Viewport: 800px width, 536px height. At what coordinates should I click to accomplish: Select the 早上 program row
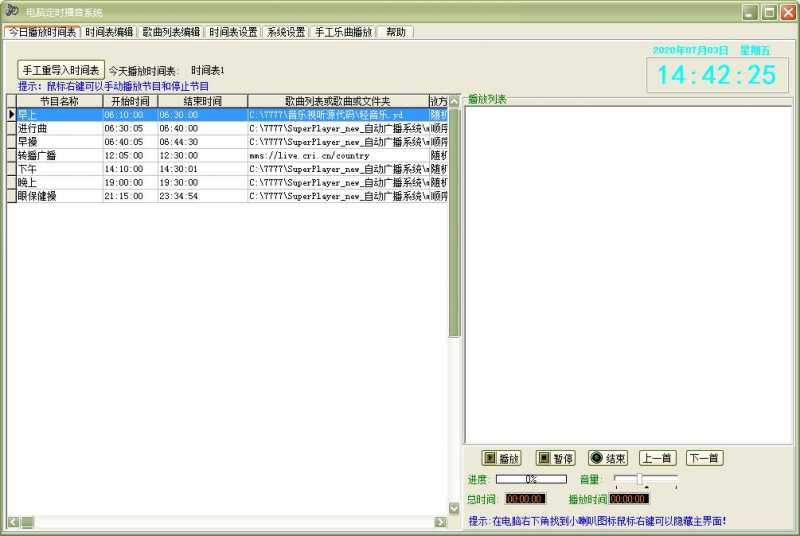point(227,115)
